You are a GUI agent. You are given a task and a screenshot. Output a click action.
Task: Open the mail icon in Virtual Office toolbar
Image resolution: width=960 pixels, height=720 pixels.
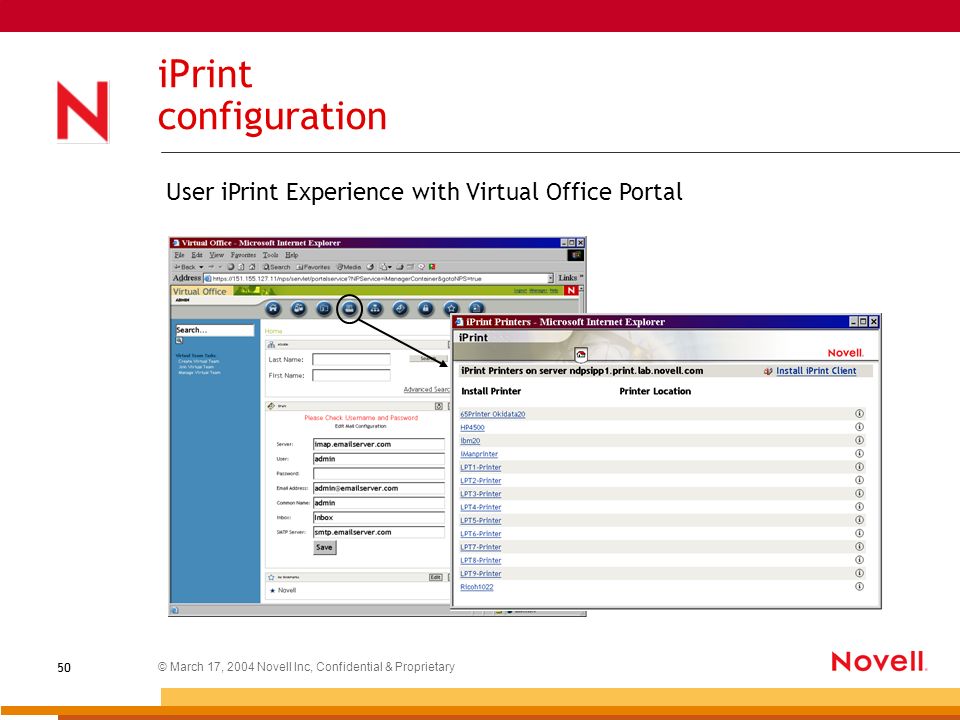(x=400, y=309)
